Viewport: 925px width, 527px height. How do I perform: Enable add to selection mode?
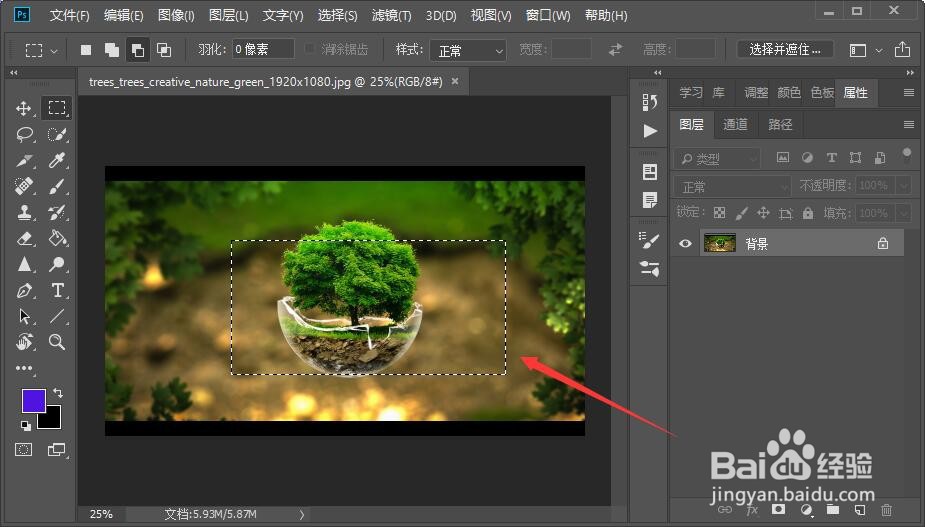point(111,50)
